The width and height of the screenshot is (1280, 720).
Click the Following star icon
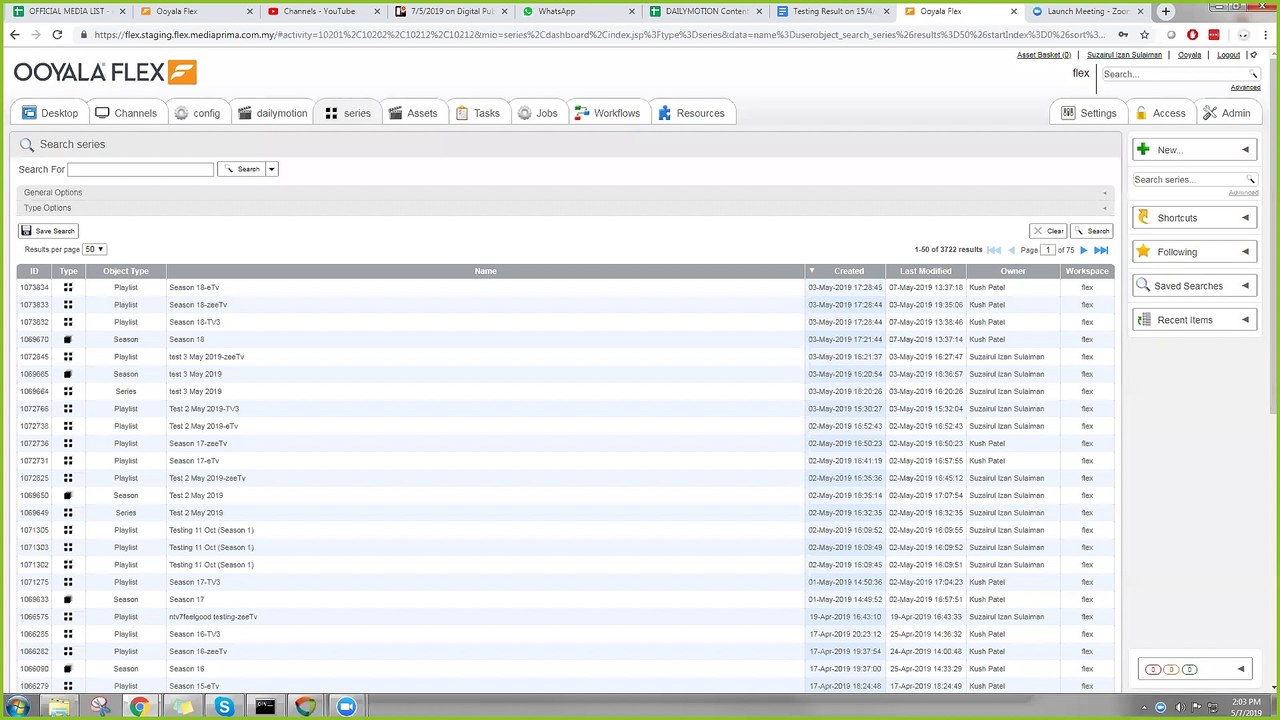pyautogui.click(x=1143, y=251)
